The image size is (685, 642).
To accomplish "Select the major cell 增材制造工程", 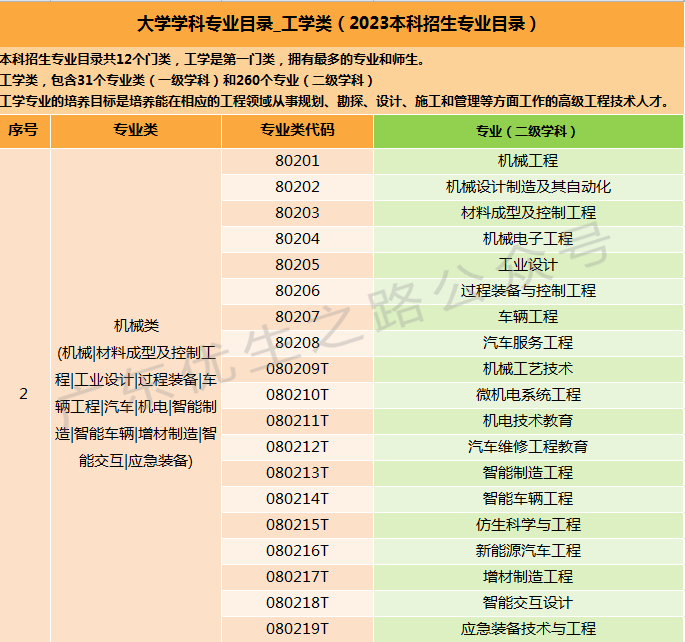I will click(528, 577).
